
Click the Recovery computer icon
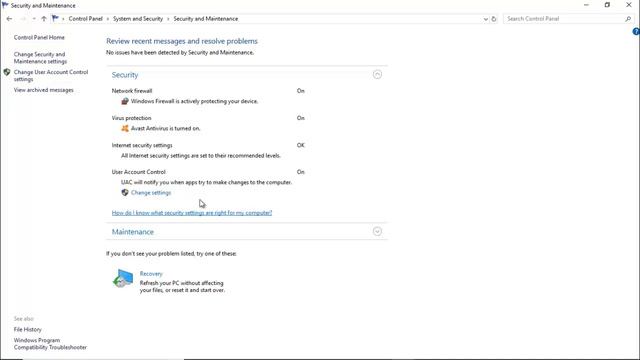click(123, 278)
